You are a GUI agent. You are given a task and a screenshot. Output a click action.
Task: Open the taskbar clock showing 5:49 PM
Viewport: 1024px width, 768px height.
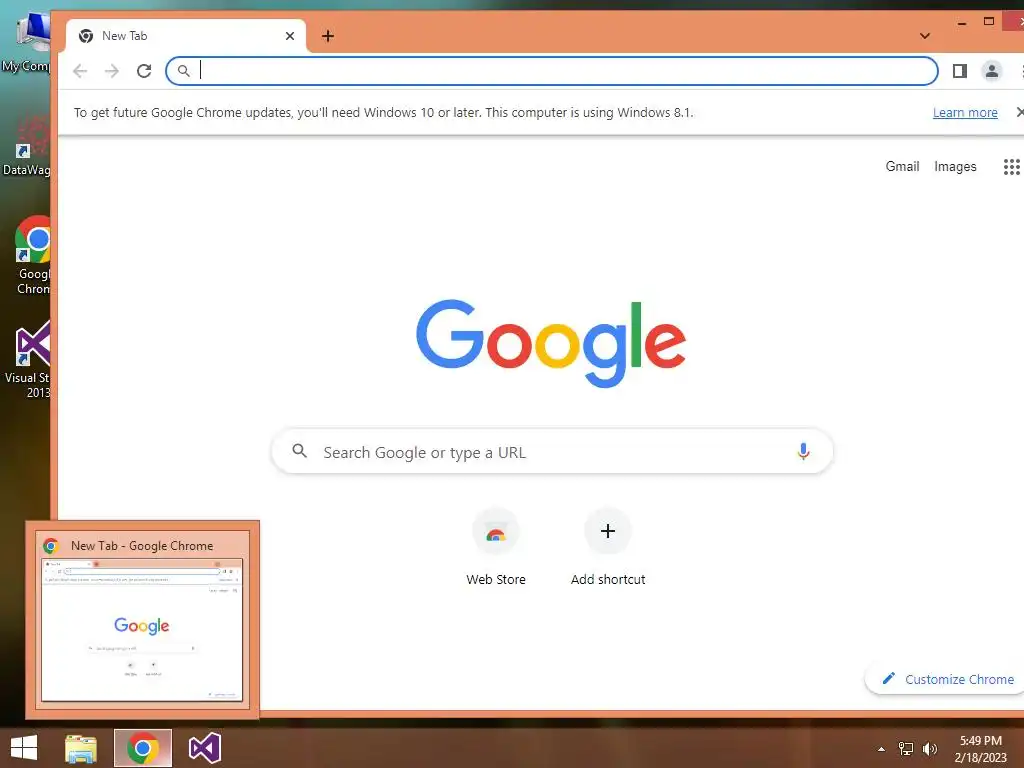(x=980, y=749)
